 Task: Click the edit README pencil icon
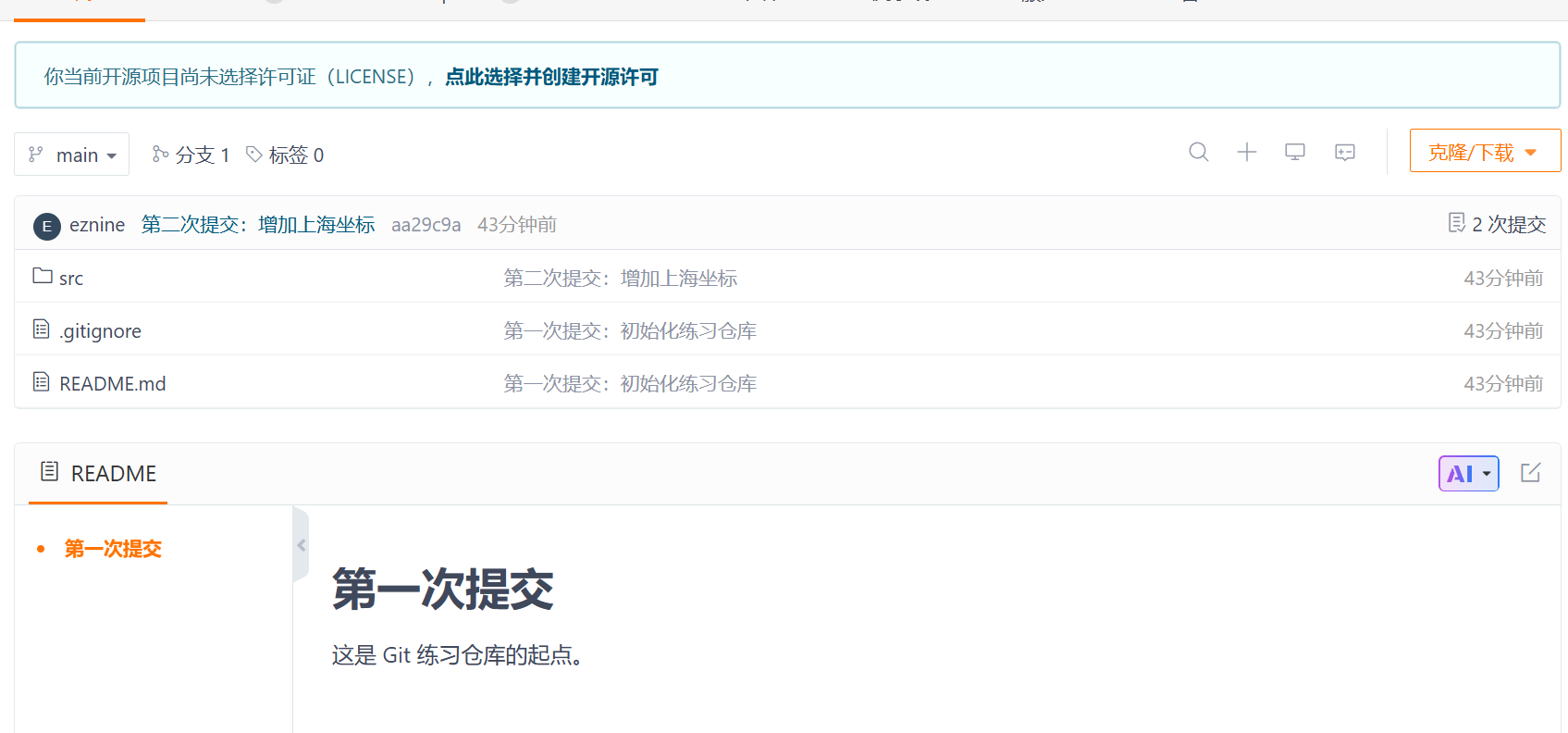click(1531, 473)
